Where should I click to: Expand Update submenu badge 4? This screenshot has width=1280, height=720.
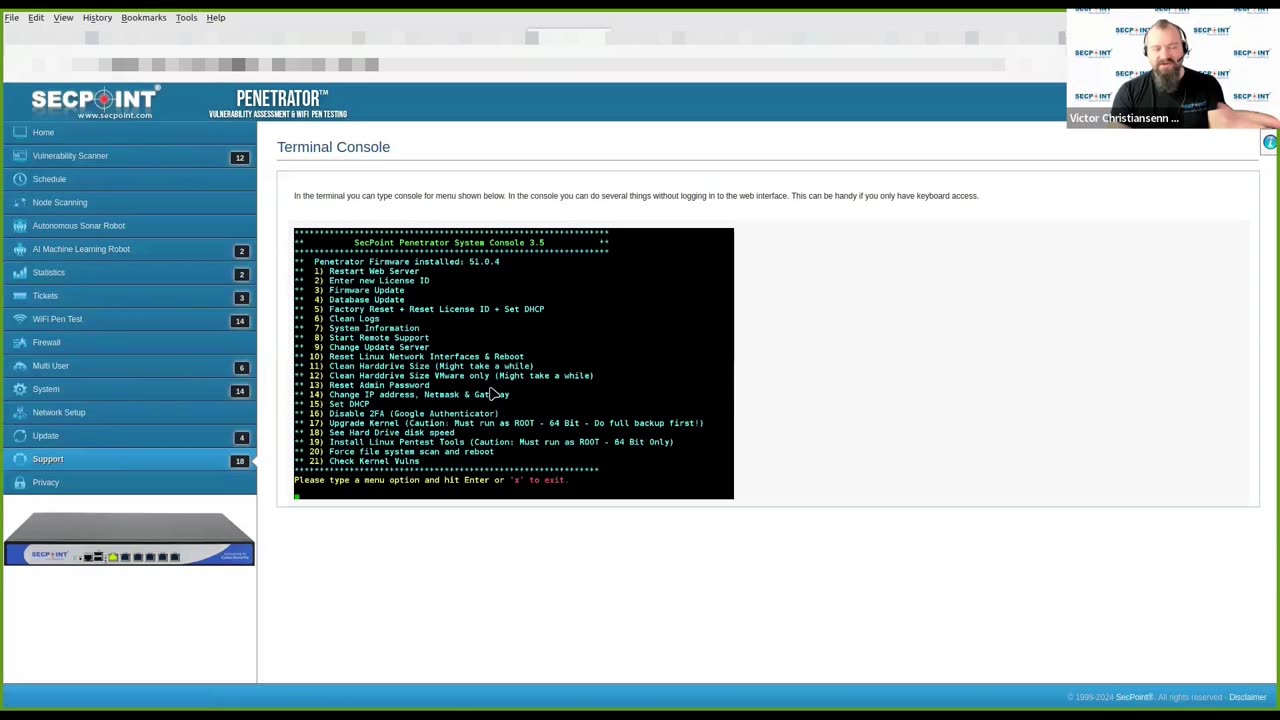(239, 437)
